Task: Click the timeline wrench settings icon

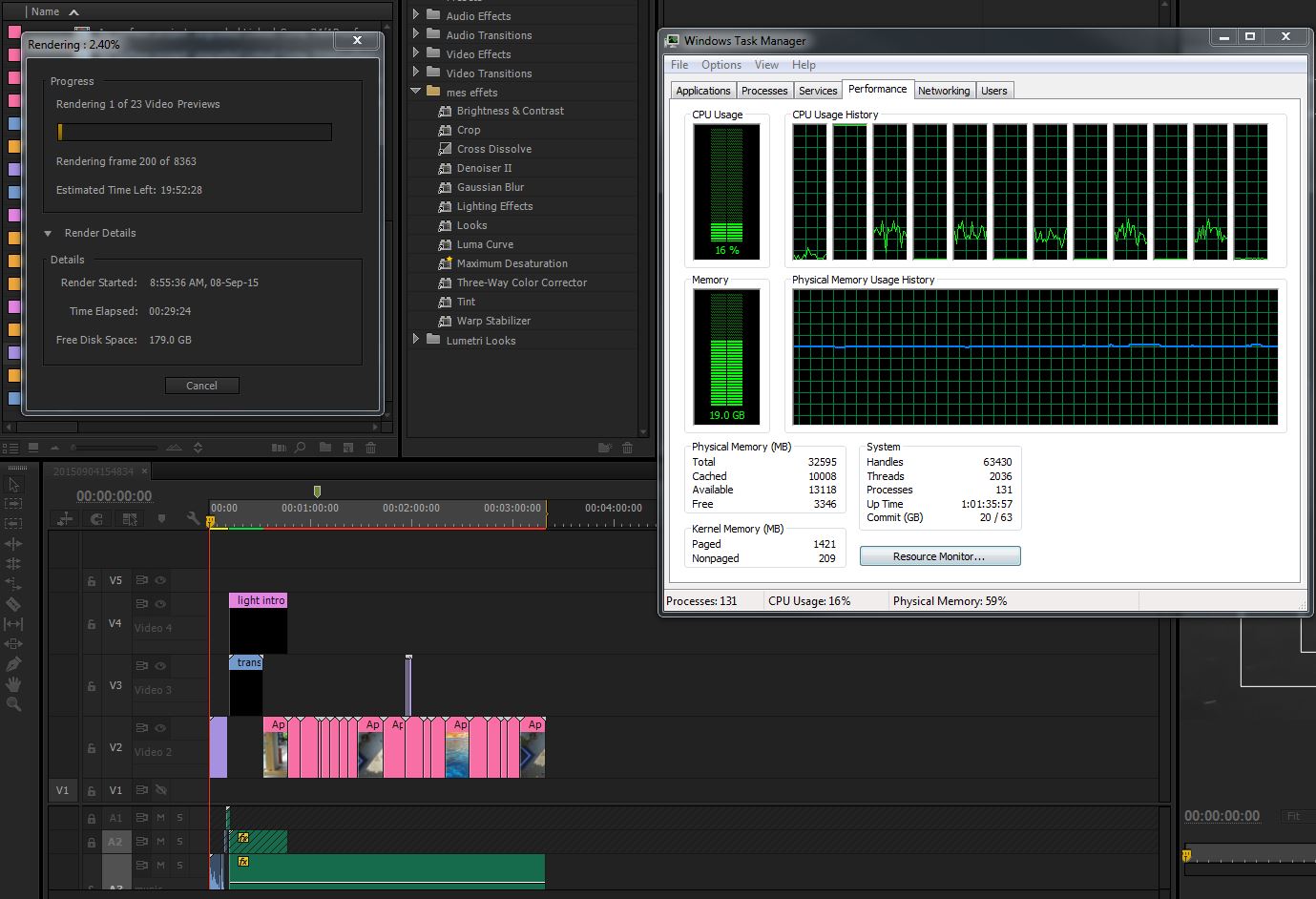Action: (x=194, y=519)
